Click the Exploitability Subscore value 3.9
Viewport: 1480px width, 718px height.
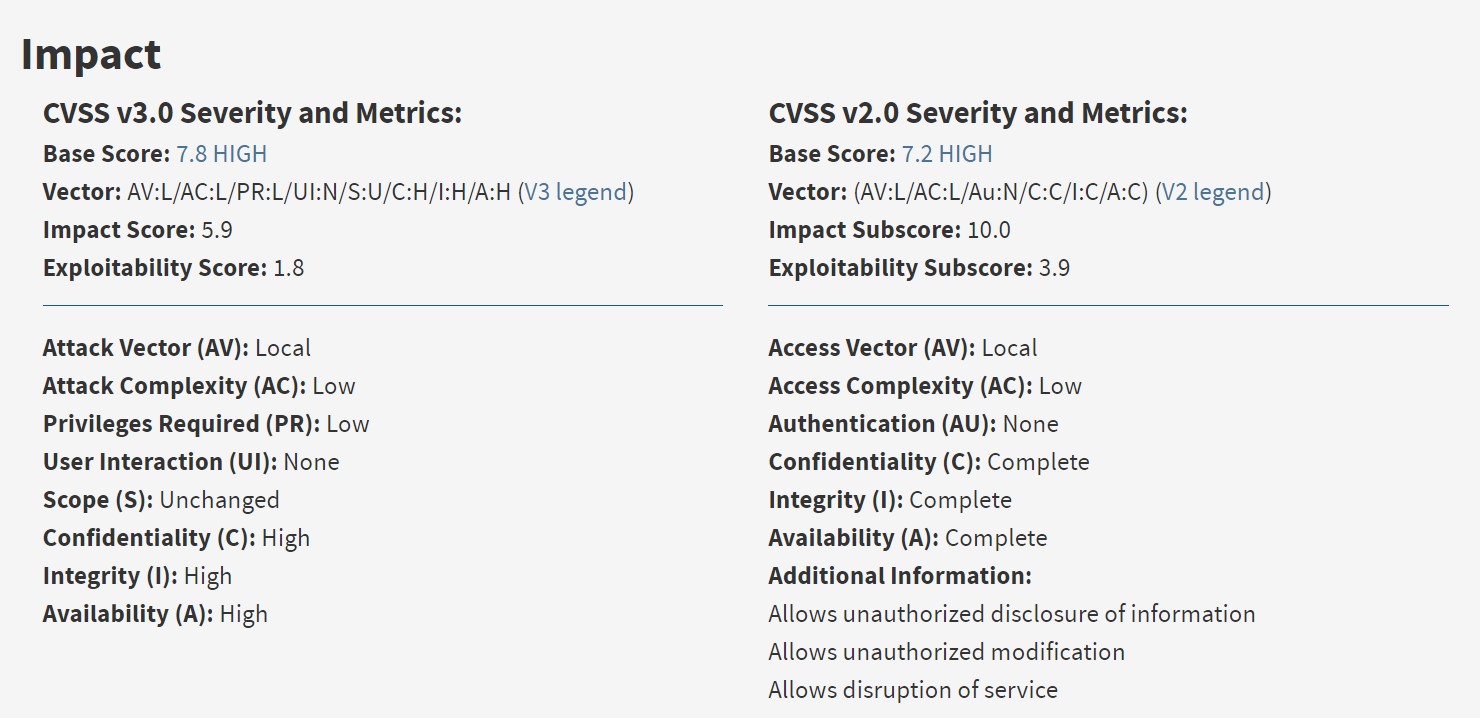point(1054,268)
